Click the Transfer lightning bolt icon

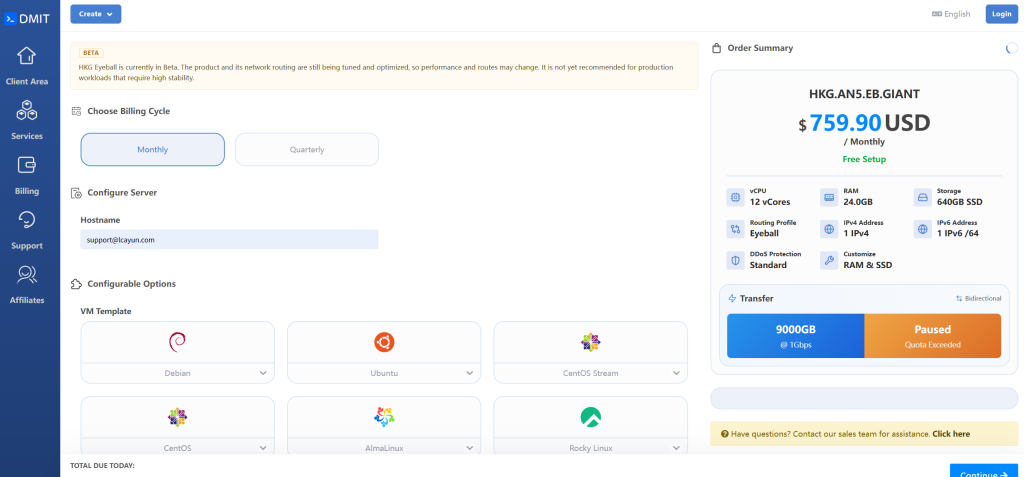[732, 299]
